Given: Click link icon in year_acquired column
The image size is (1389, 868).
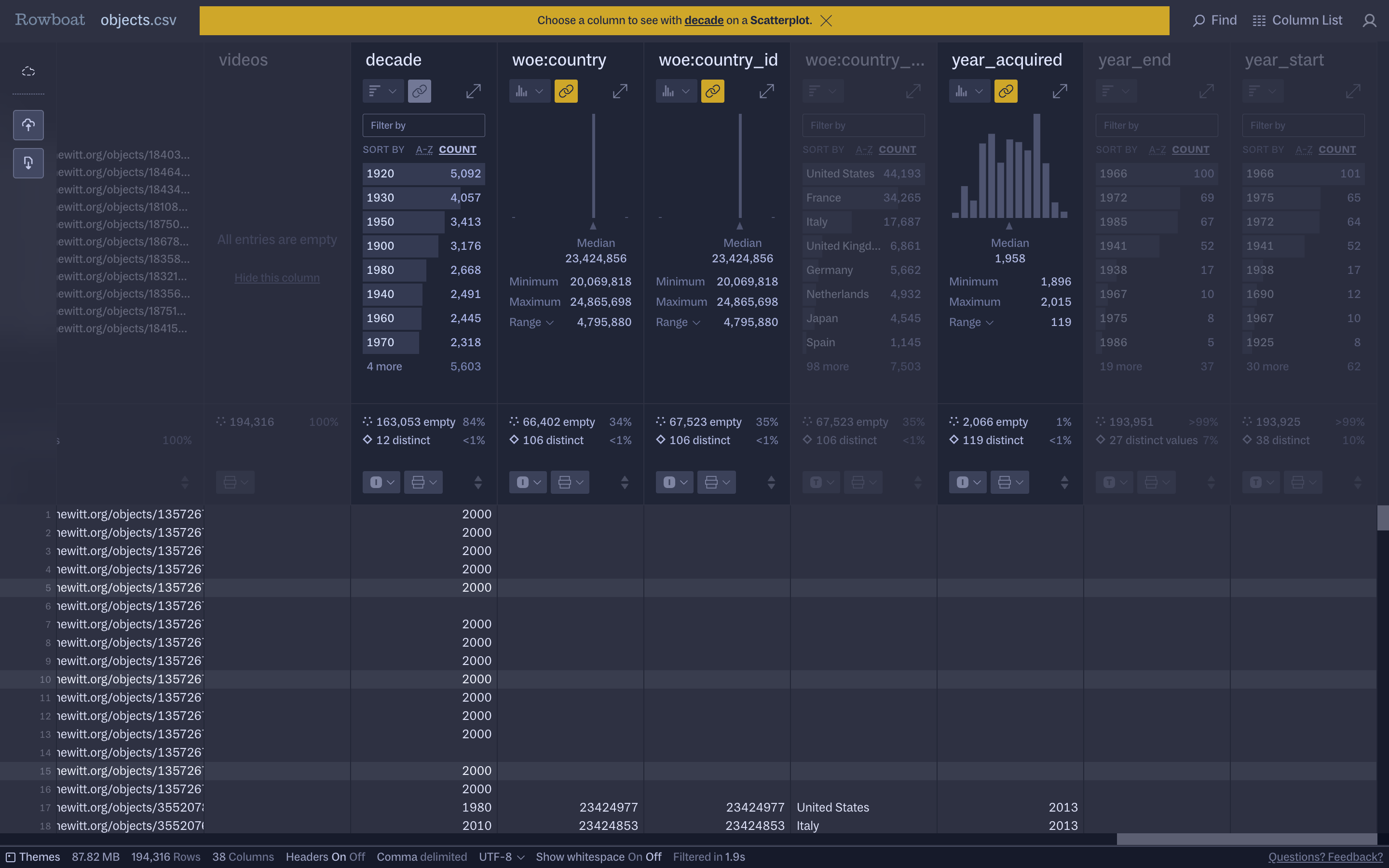Looking at the screenshot, I should click(1005, 91).
